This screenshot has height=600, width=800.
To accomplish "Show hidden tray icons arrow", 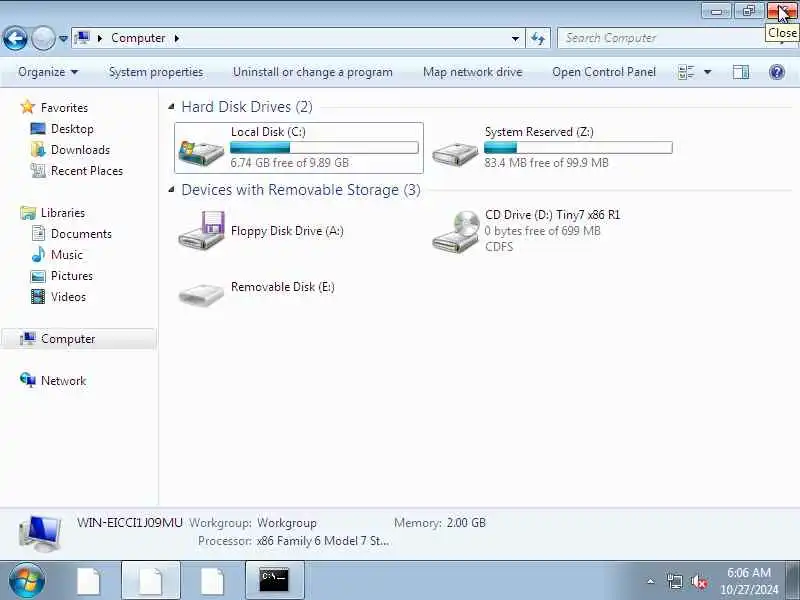I will 651,581.
